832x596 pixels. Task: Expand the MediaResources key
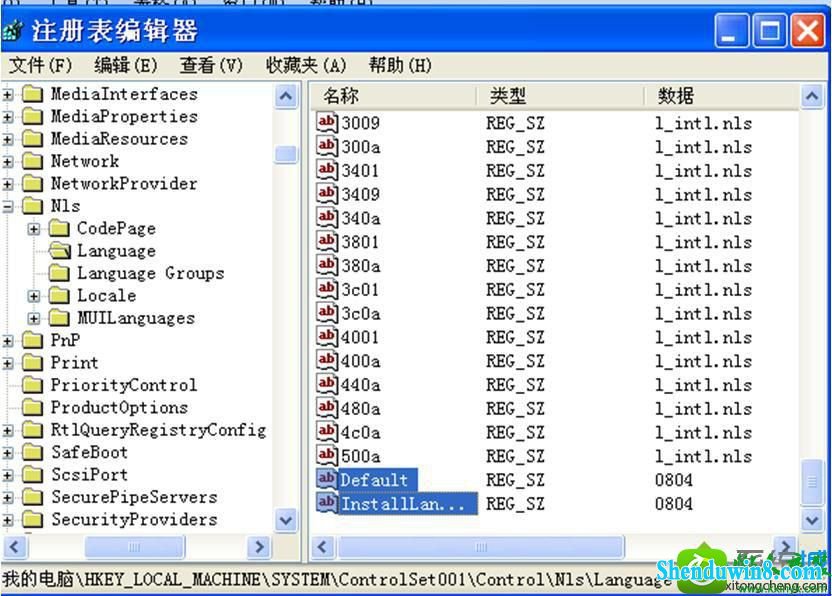coord(7,139)
